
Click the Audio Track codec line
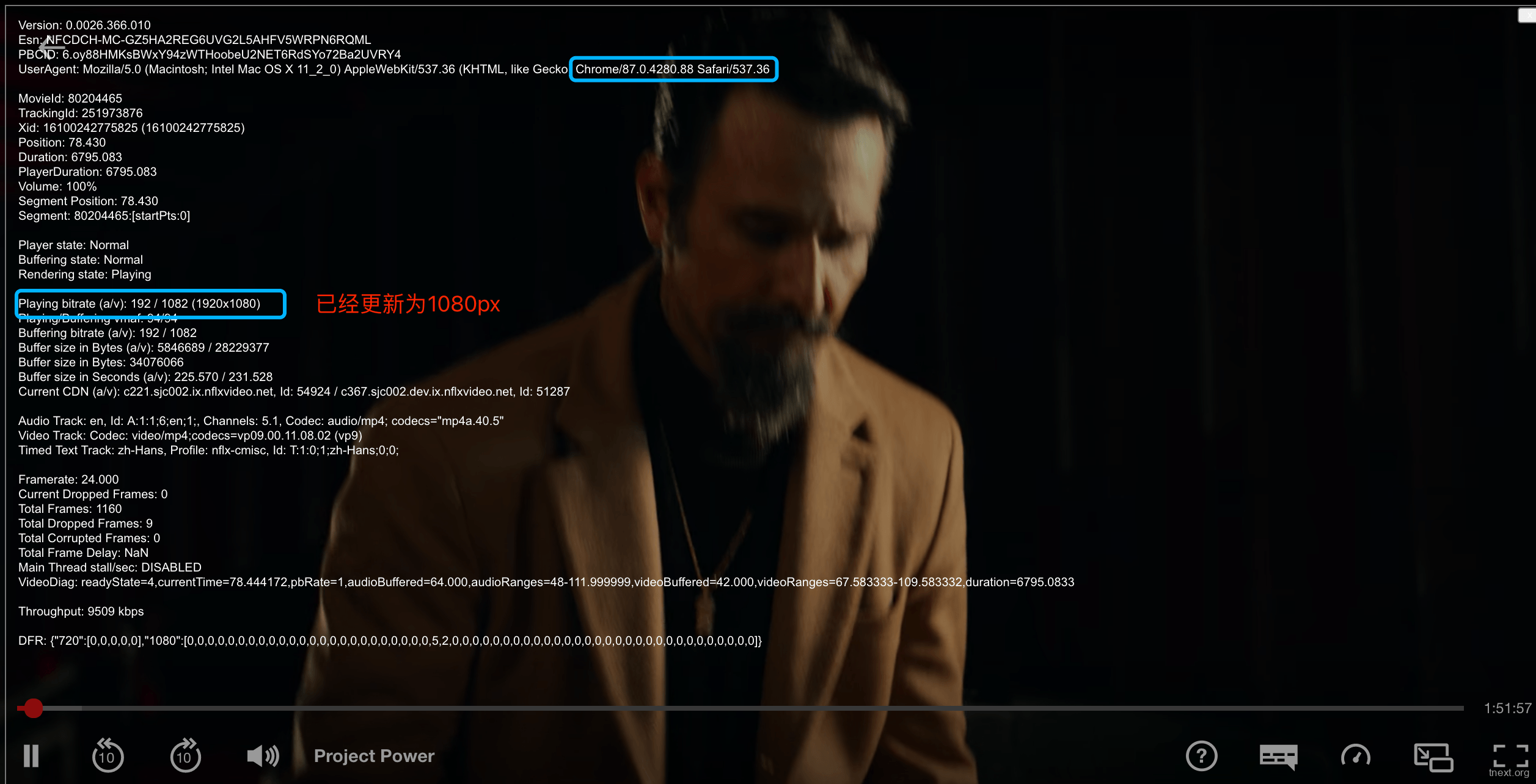(x=261, y=421)
